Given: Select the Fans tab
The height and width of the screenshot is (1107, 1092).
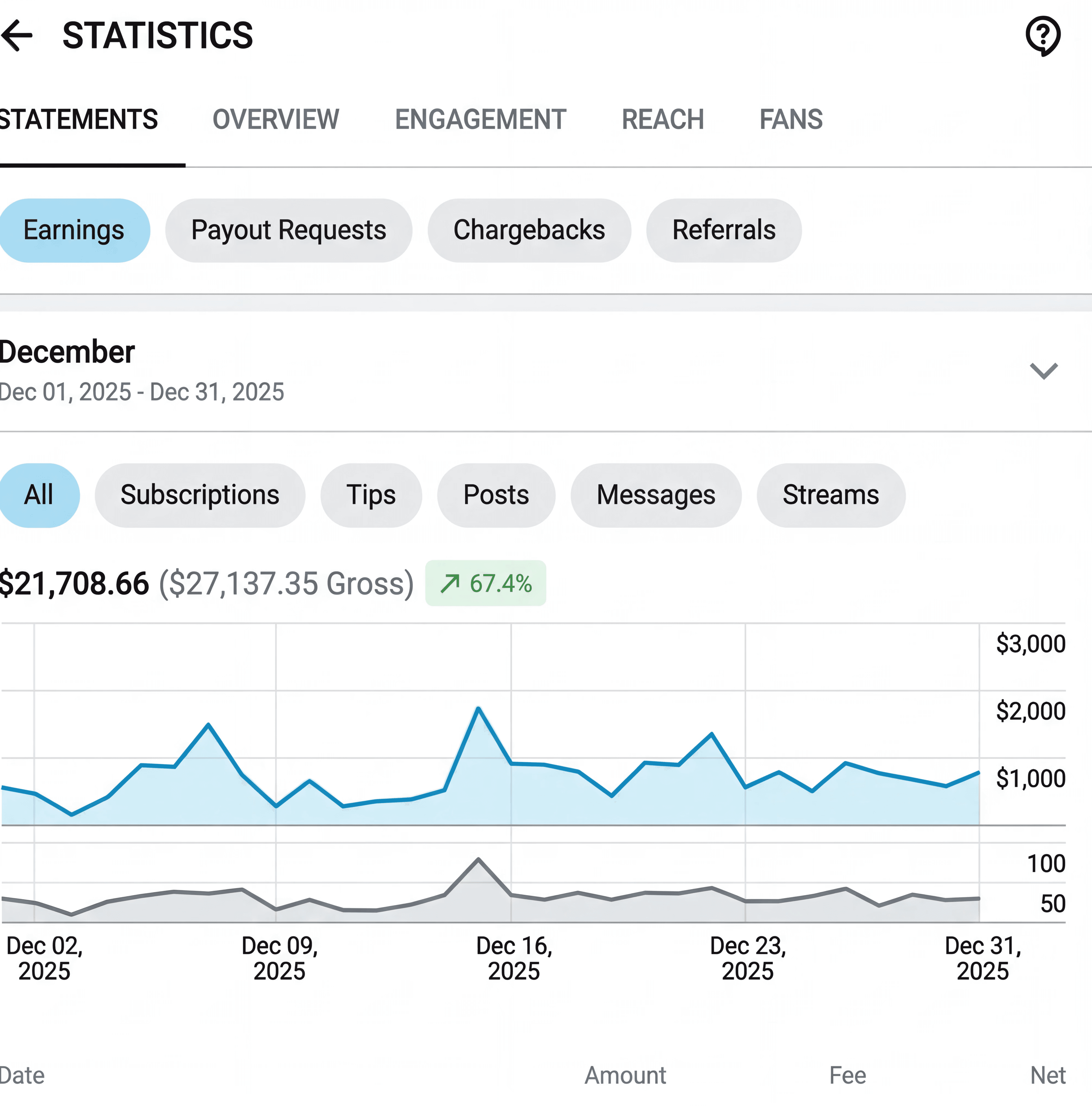Looking at the screenshot, I should point(791,120).
